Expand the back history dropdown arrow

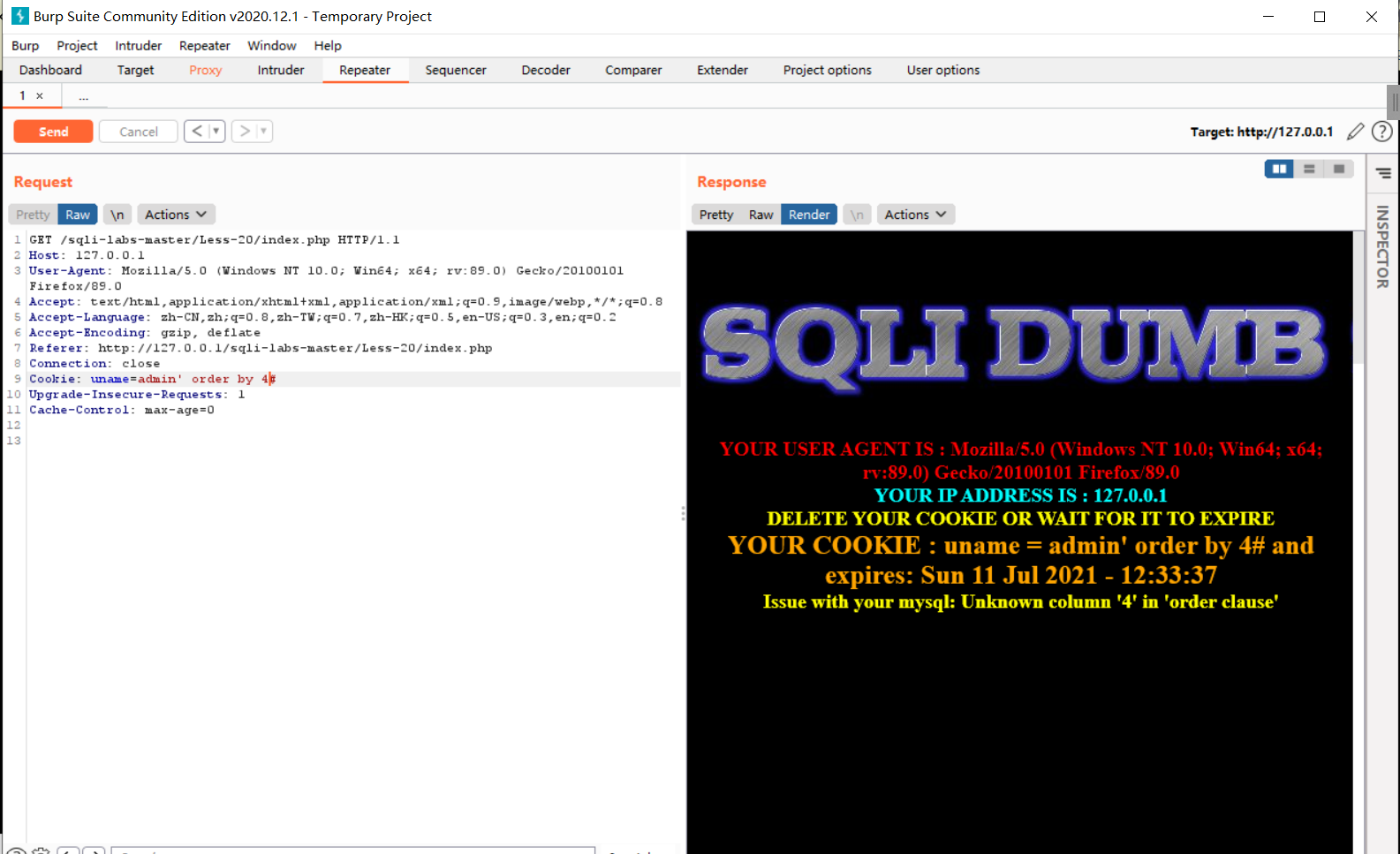[216, 132]
